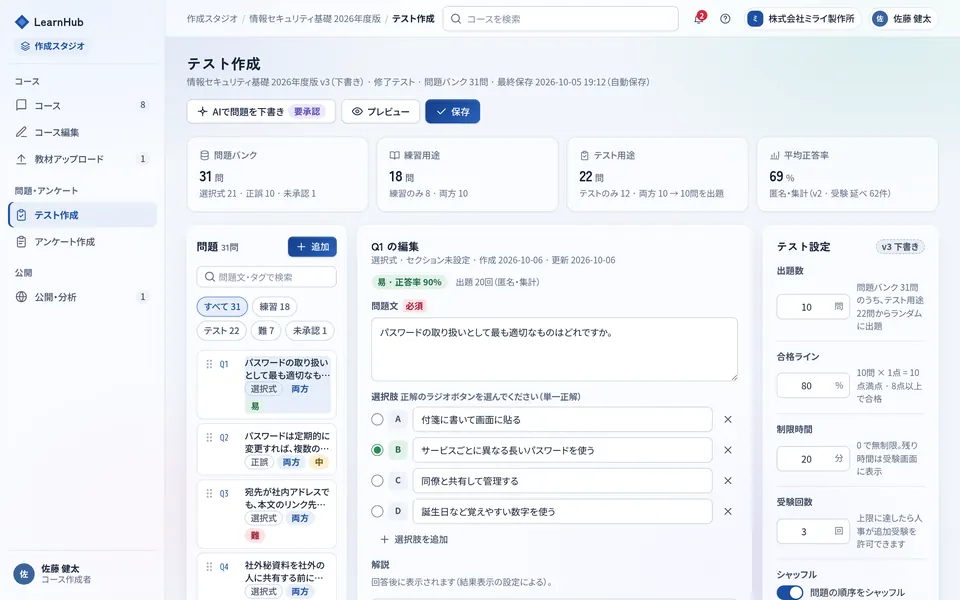Focus the コースを検索 search field
Screen dimensions: 960x600
pos(560,19)
